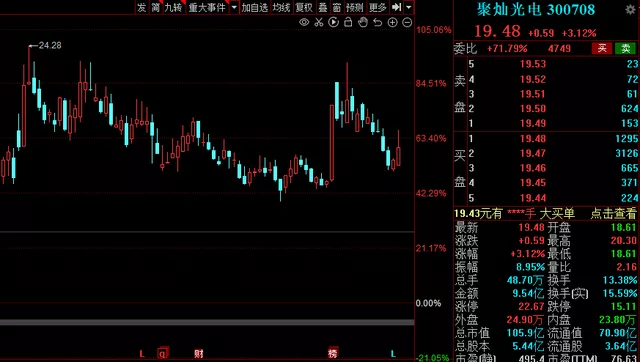The image size is (640, 362).
Task: Toggle the eye visibility icon above chart
Action: click(x=304, y=22)
